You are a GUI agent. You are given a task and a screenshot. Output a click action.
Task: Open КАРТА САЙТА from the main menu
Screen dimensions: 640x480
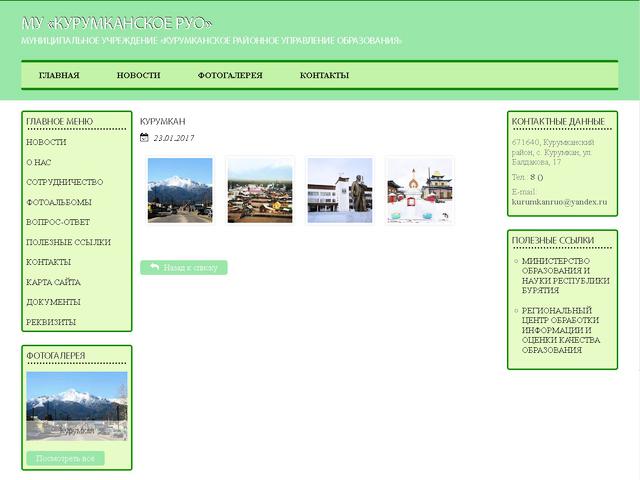[x=54, y=282]
